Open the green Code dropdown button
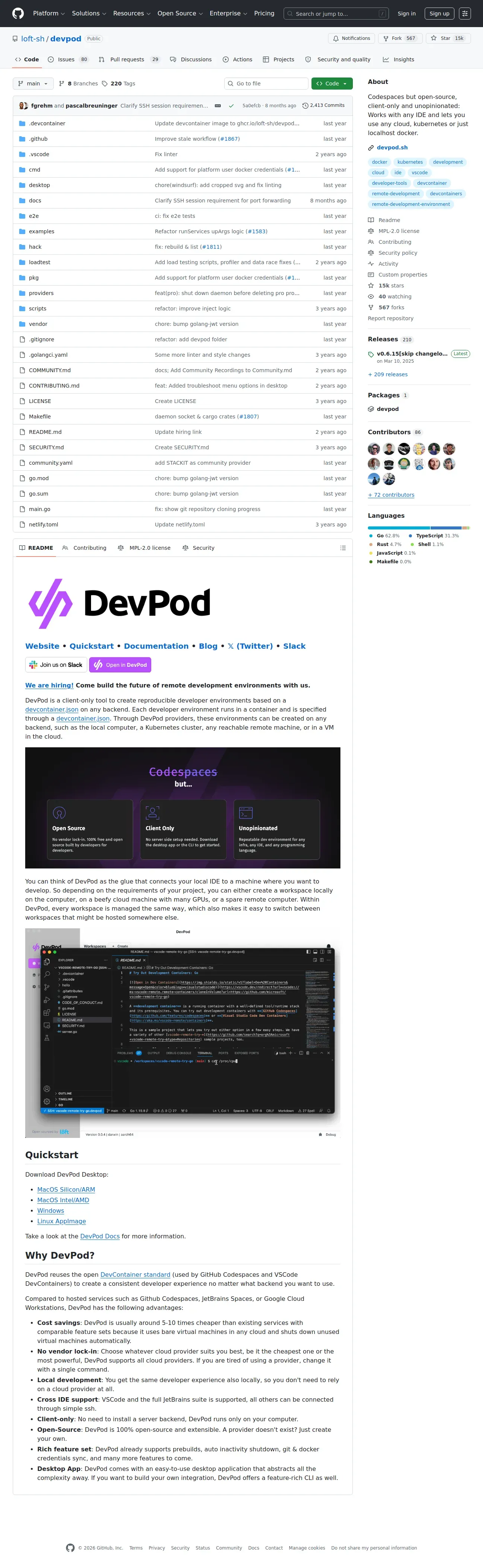Image resolution: width=483 pixels, height=1568 pixels. click(x=331, y=84)
